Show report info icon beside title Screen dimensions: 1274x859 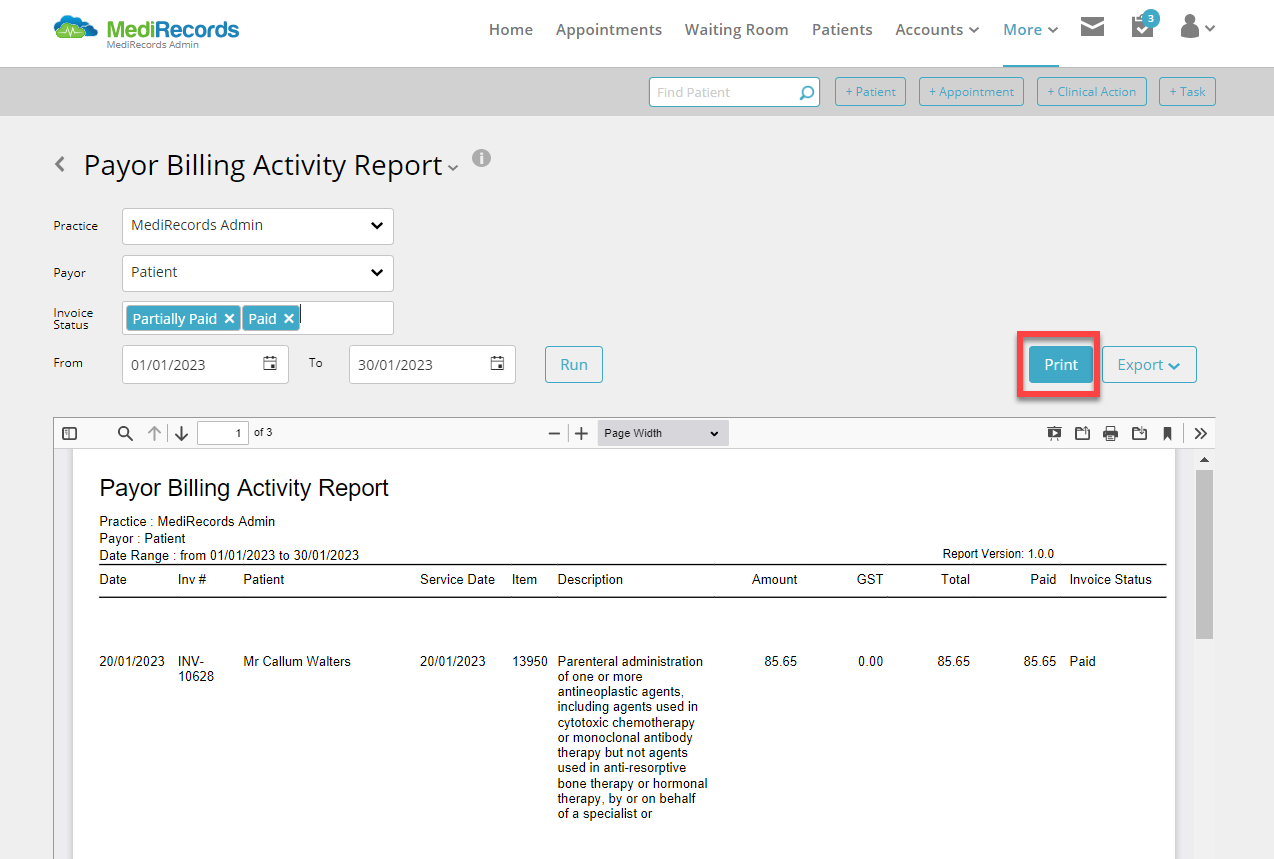(481, 158)
